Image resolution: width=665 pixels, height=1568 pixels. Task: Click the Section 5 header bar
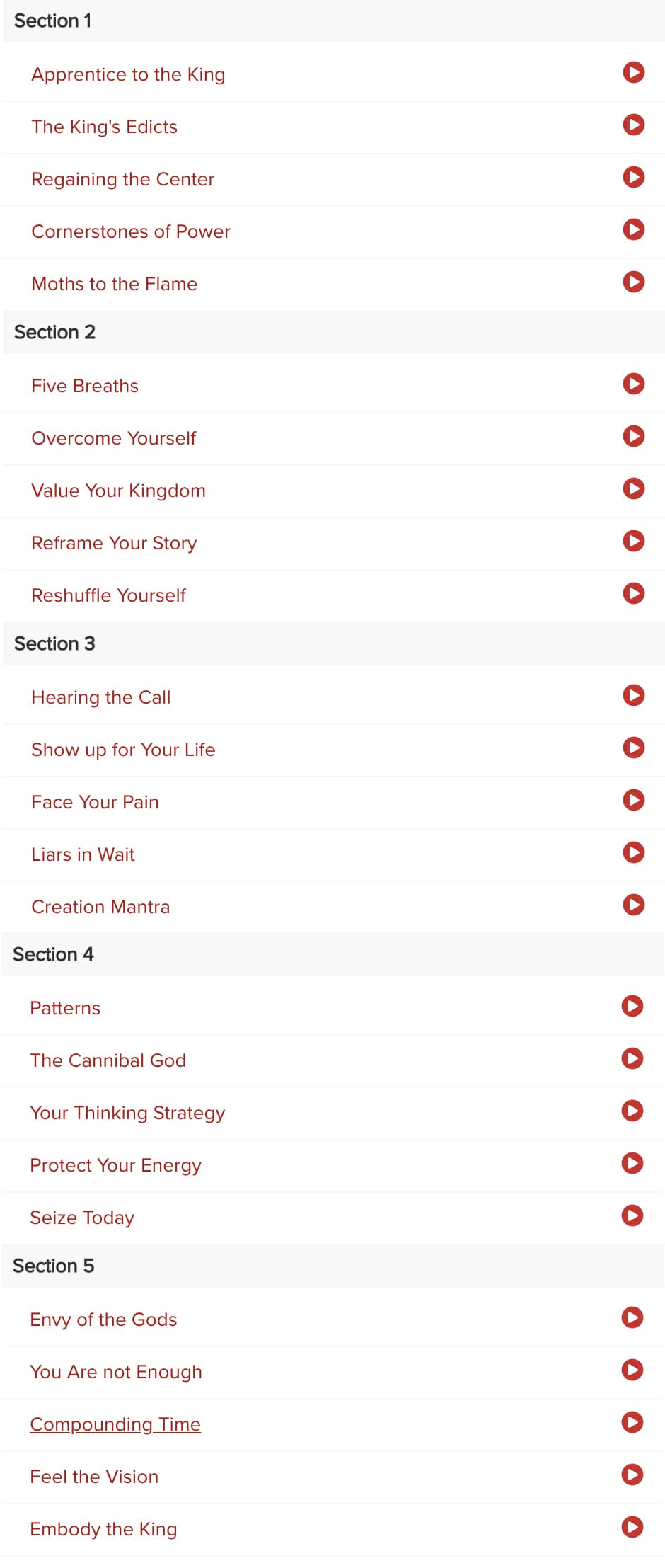click(x=332, y=1266)
